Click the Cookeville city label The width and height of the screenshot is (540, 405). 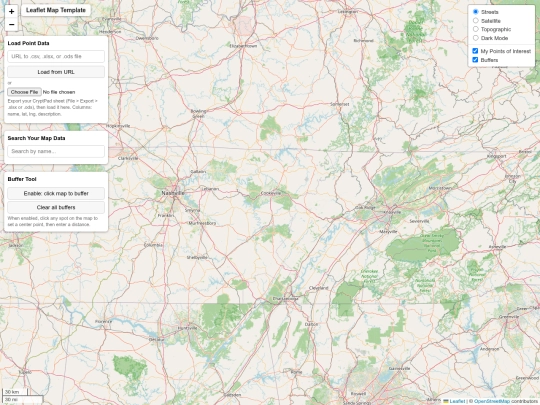click(271, 193)
